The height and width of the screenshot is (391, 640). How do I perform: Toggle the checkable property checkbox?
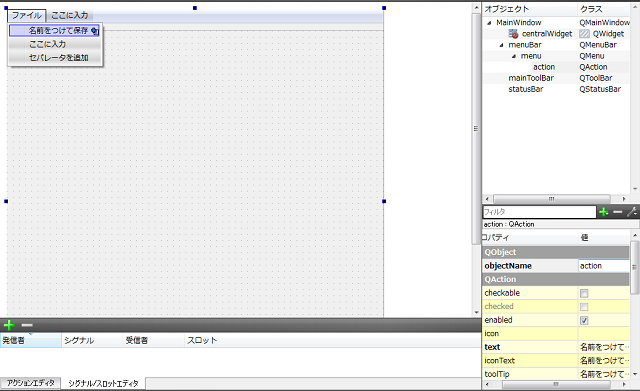(584, 293)
